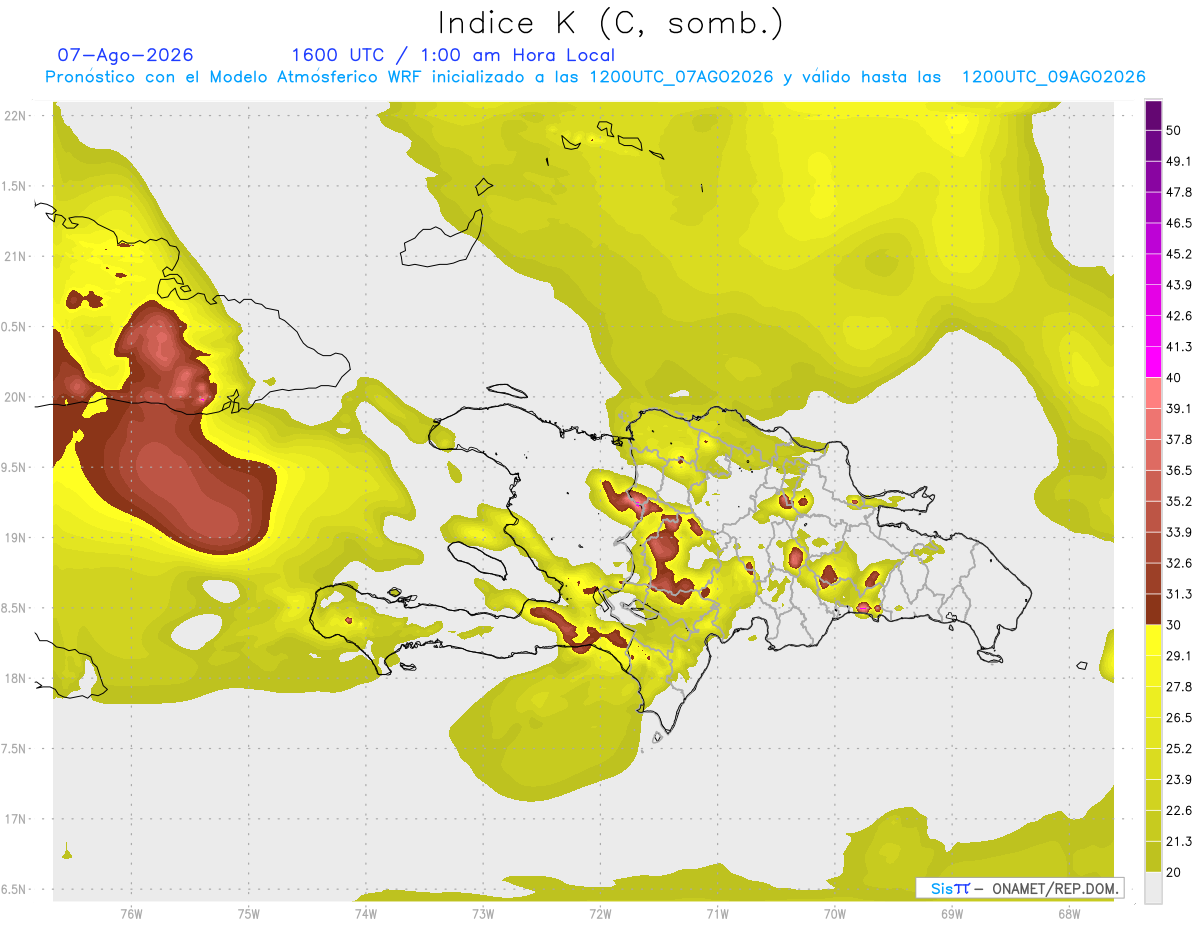The width and height of the screenshot is (1200, 927).
Task: Click the colorbar value "32.6"
Action: click(1178, 563)
